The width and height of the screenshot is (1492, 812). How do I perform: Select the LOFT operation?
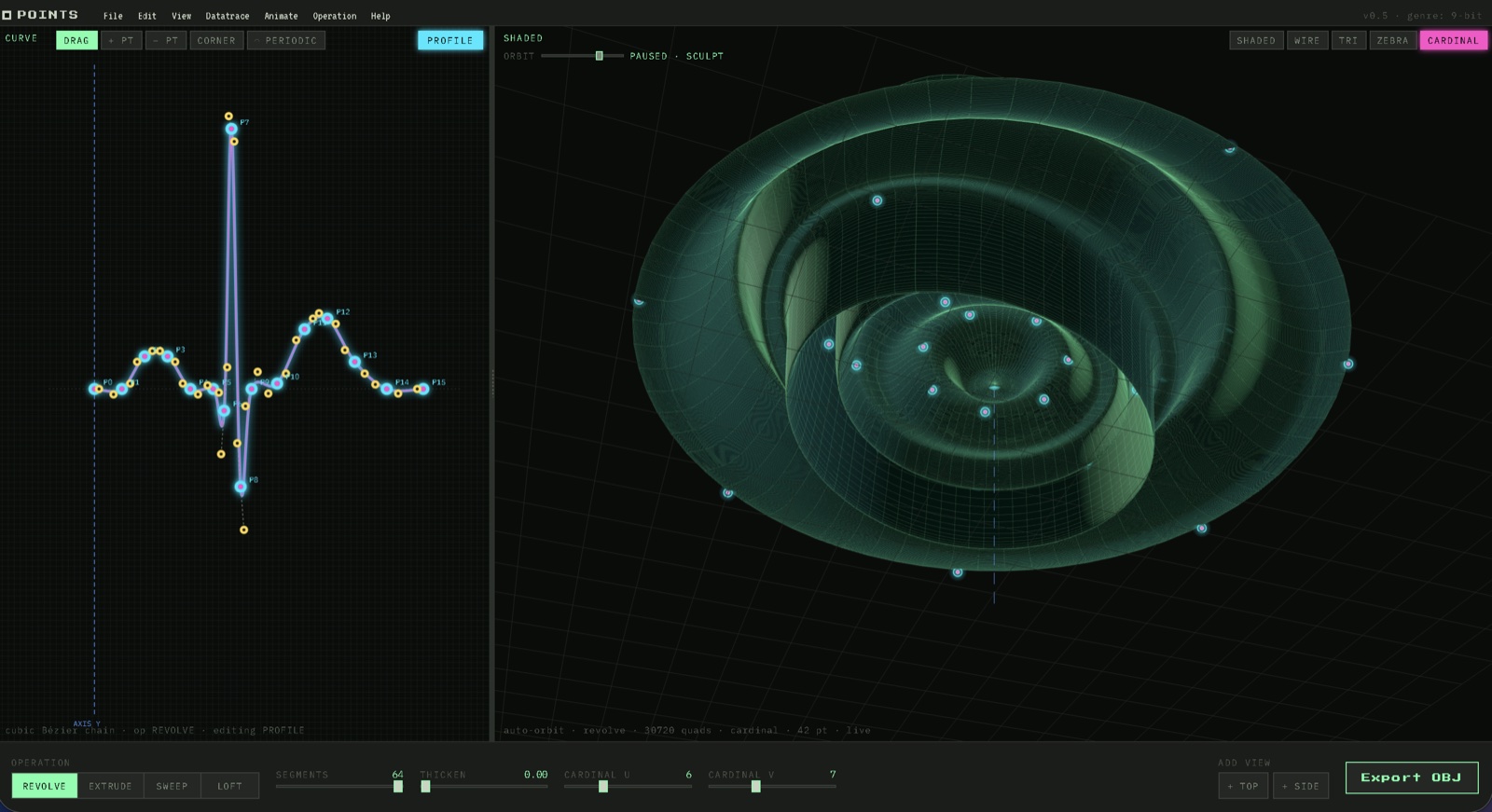(x=229, y=786)
